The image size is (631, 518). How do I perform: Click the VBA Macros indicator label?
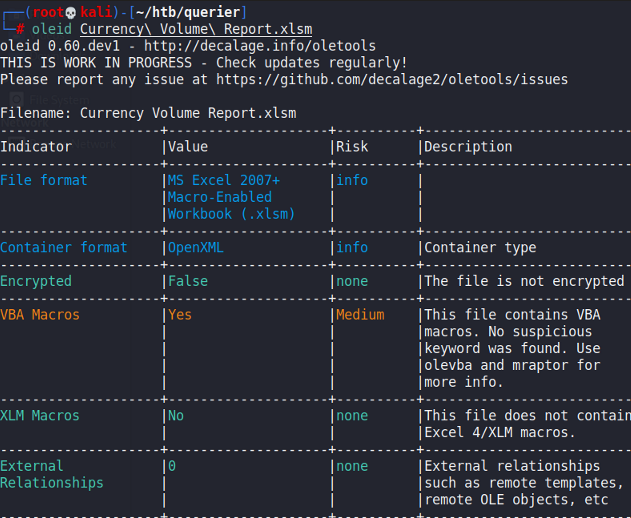coord(40,315)
